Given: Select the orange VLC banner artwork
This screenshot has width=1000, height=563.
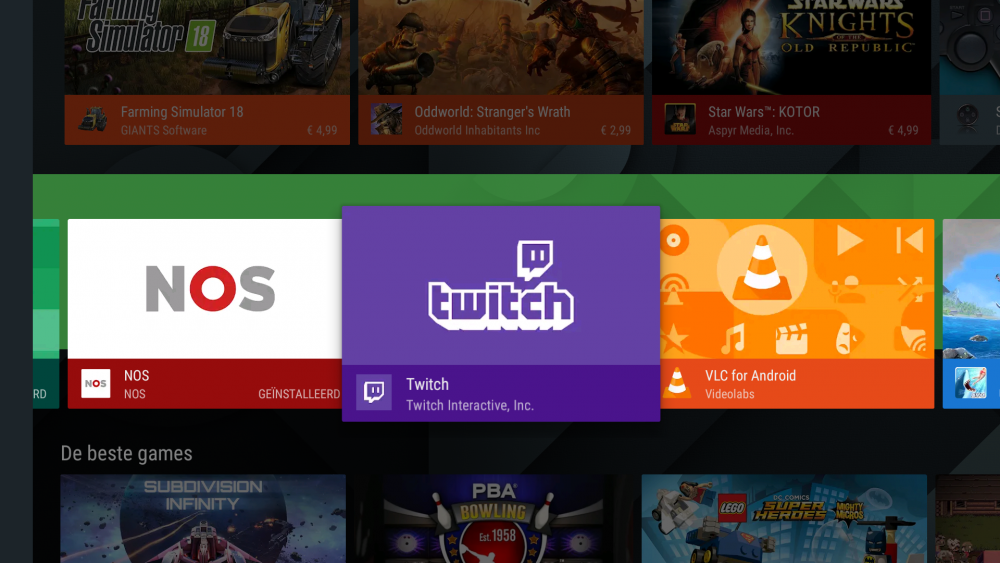Looking at the screenshot, I should (797, 289).
